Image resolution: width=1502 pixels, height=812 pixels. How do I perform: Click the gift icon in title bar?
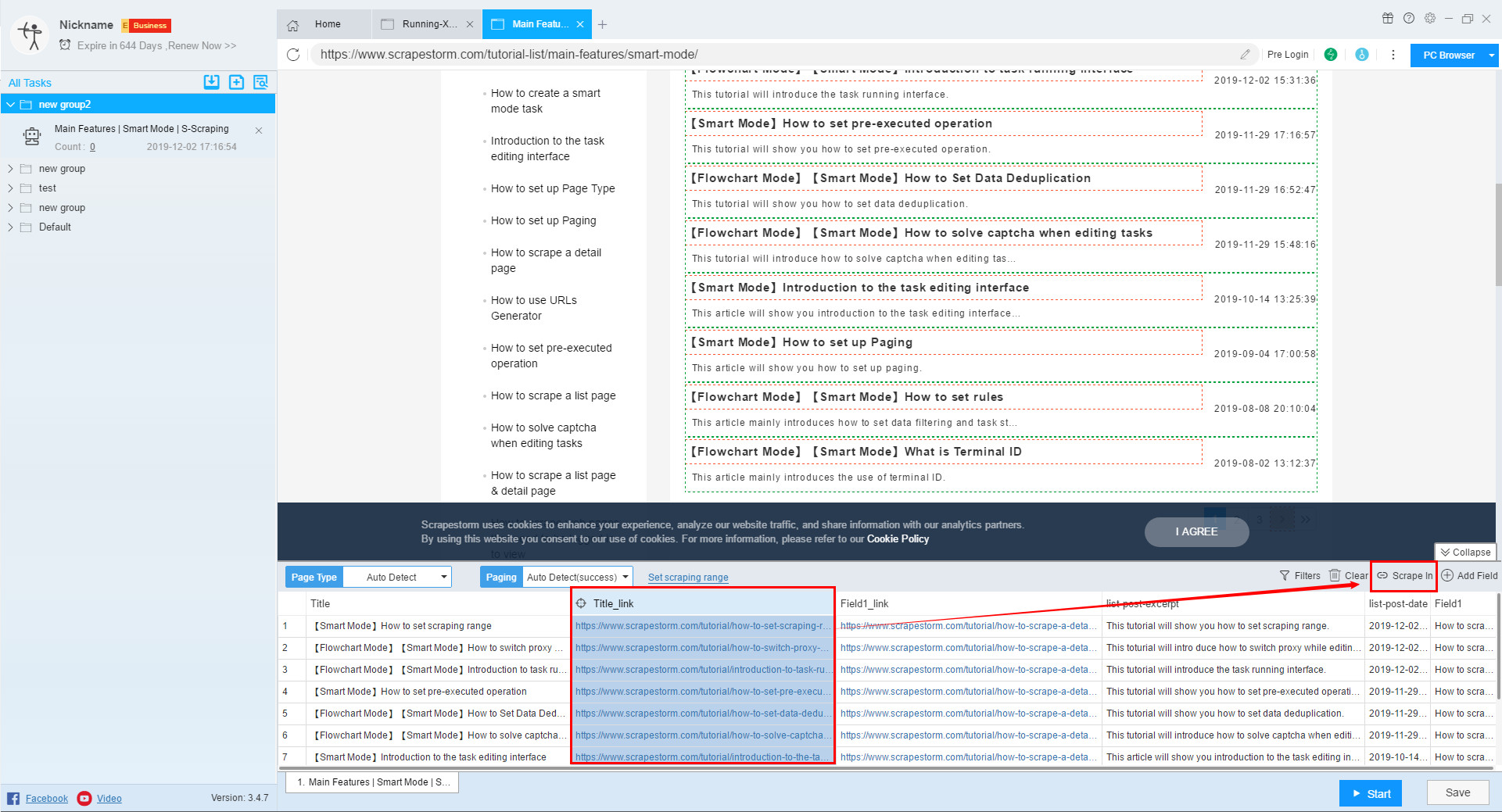point(1388,19)
